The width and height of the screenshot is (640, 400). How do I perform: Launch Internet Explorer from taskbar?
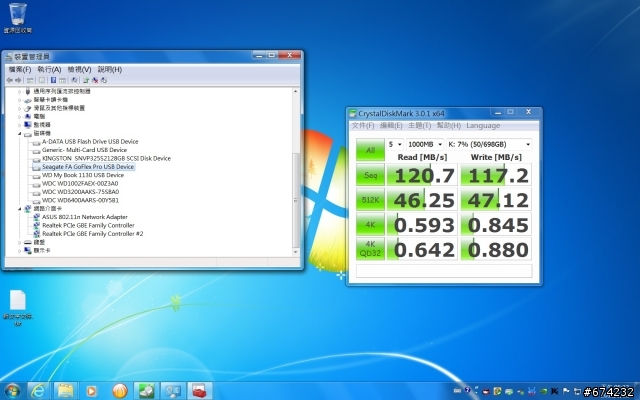point(39,391)
